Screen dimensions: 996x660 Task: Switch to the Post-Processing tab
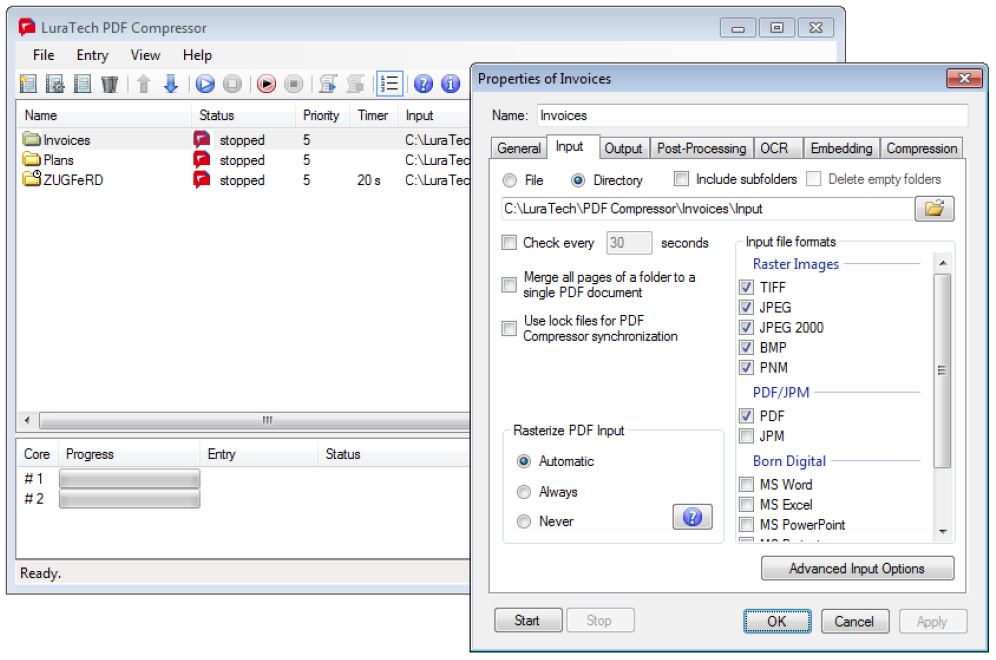[701, 148]
